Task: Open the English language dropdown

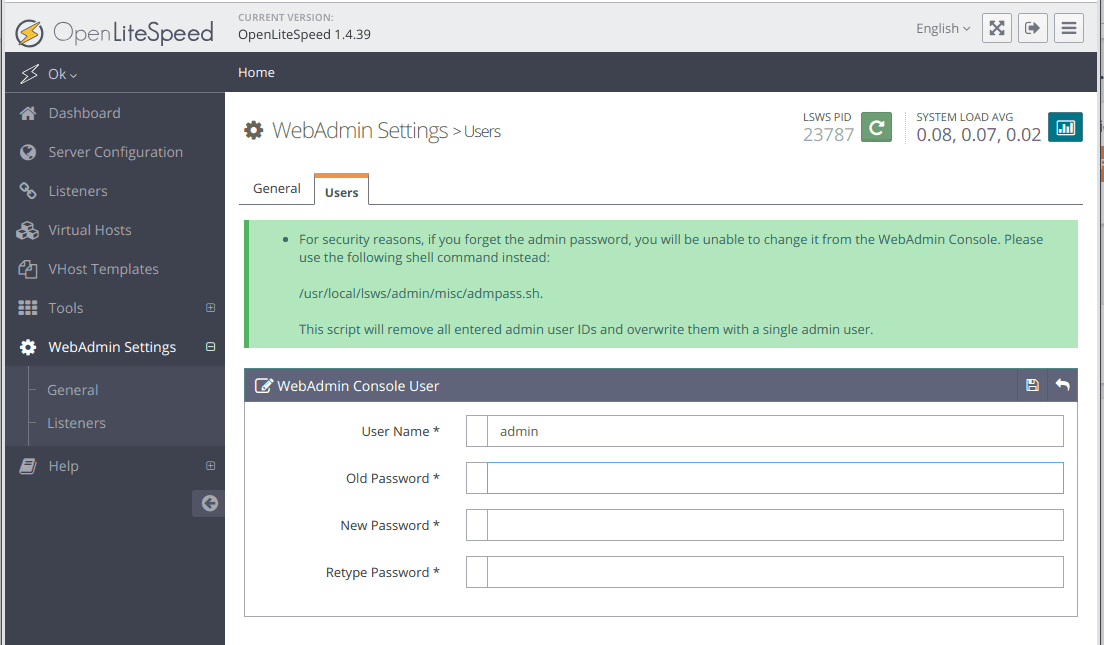Action: pos(943,28)
